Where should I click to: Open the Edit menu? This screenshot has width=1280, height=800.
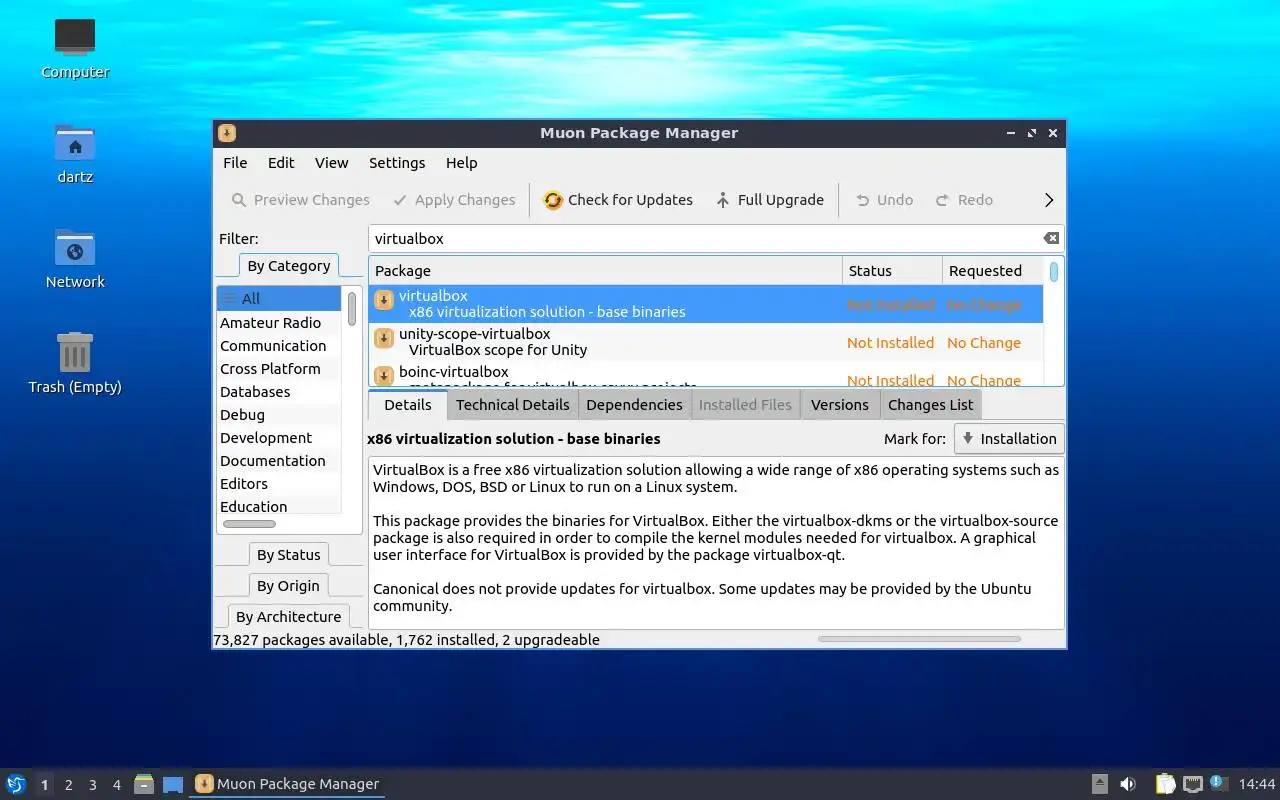(281, 163)
